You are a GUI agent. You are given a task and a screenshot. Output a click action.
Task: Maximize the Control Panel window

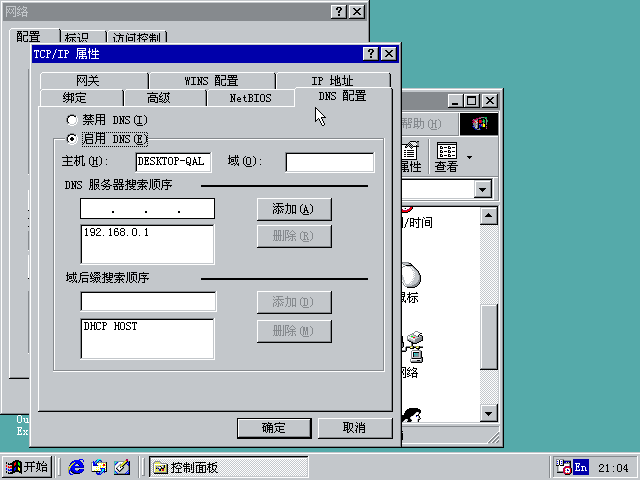coord(471,100)
